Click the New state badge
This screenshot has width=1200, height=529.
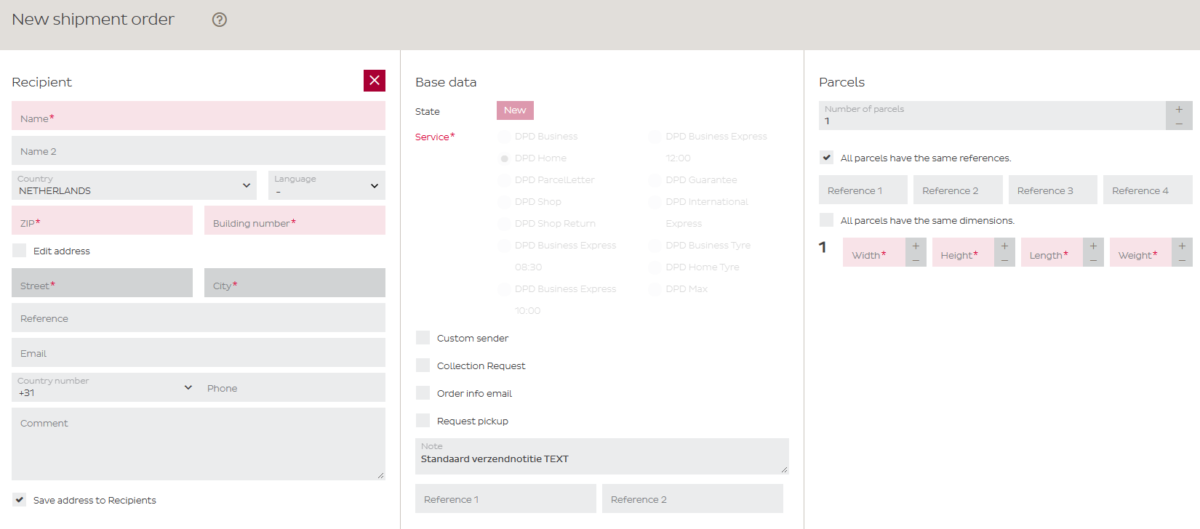[515, 111]
